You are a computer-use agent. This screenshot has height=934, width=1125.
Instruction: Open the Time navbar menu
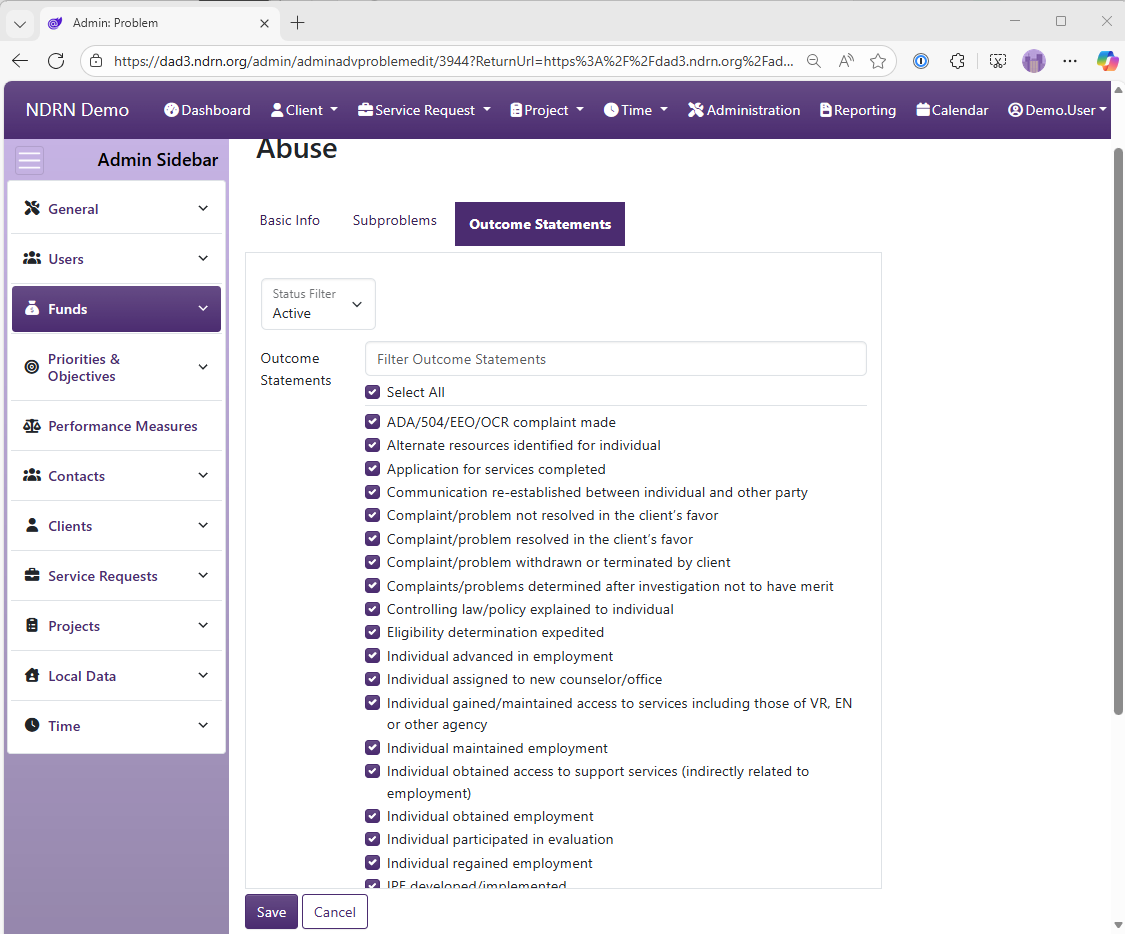[x=636, y=110]
